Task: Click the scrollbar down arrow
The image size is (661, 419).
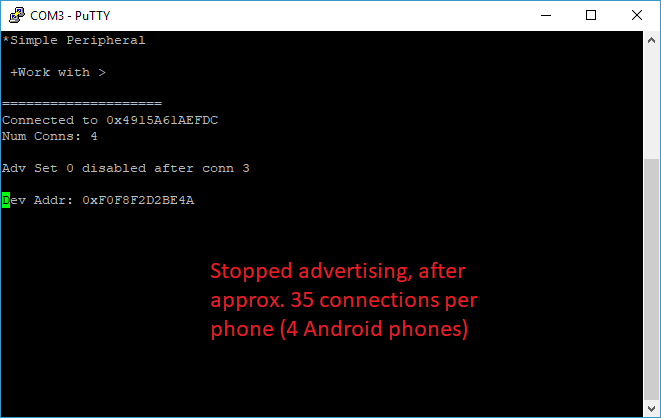Action: click(651, 408)
